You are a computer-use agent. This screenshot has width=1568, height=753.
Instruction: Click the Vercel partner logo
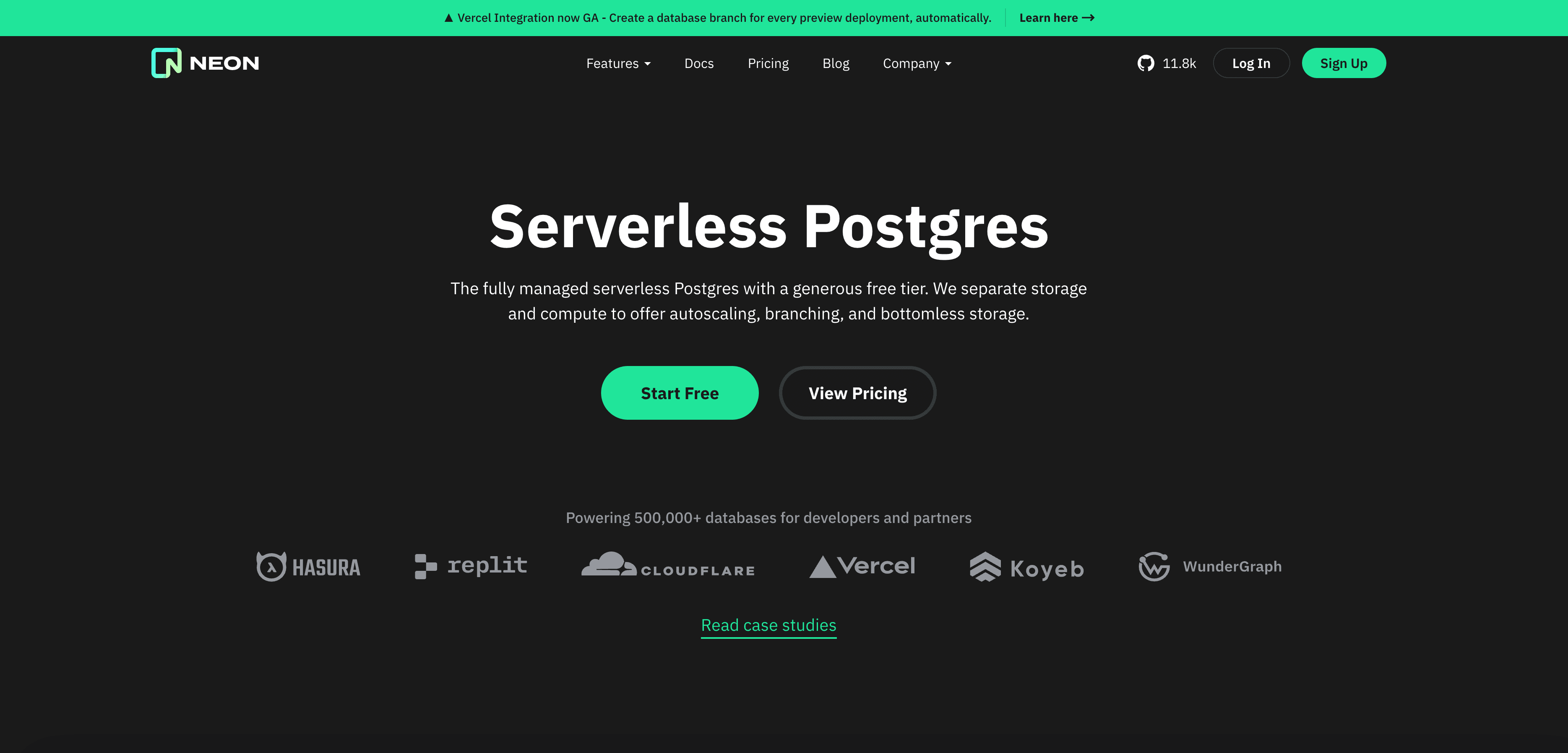861,566
